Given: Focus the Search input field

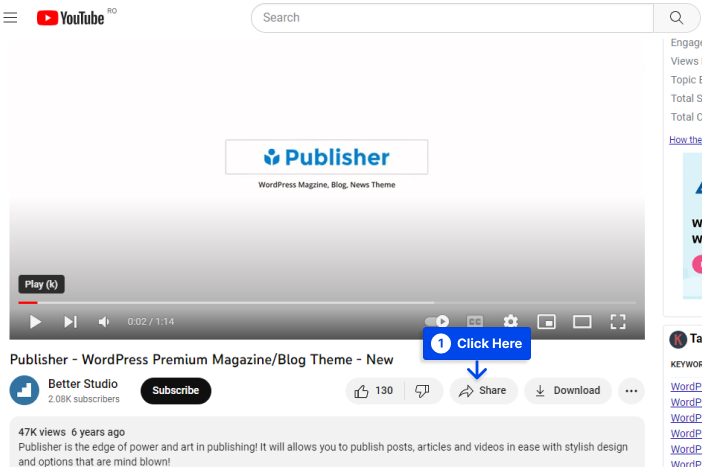Looking at the screenshot, I should point(452,17).
